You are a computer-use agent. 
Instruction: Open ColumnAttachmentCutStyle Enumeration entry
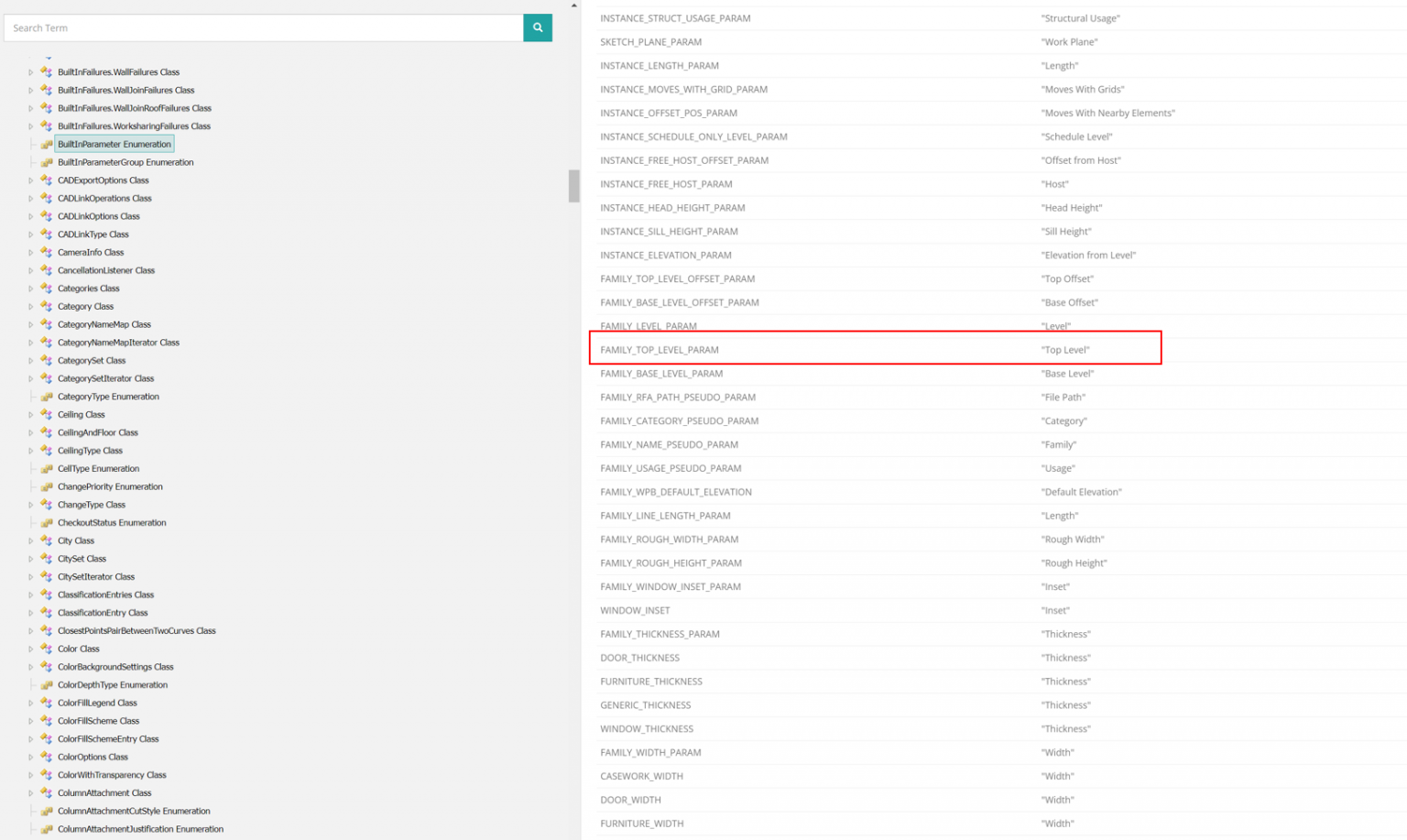pyautogui.click(x=134, y=811)
